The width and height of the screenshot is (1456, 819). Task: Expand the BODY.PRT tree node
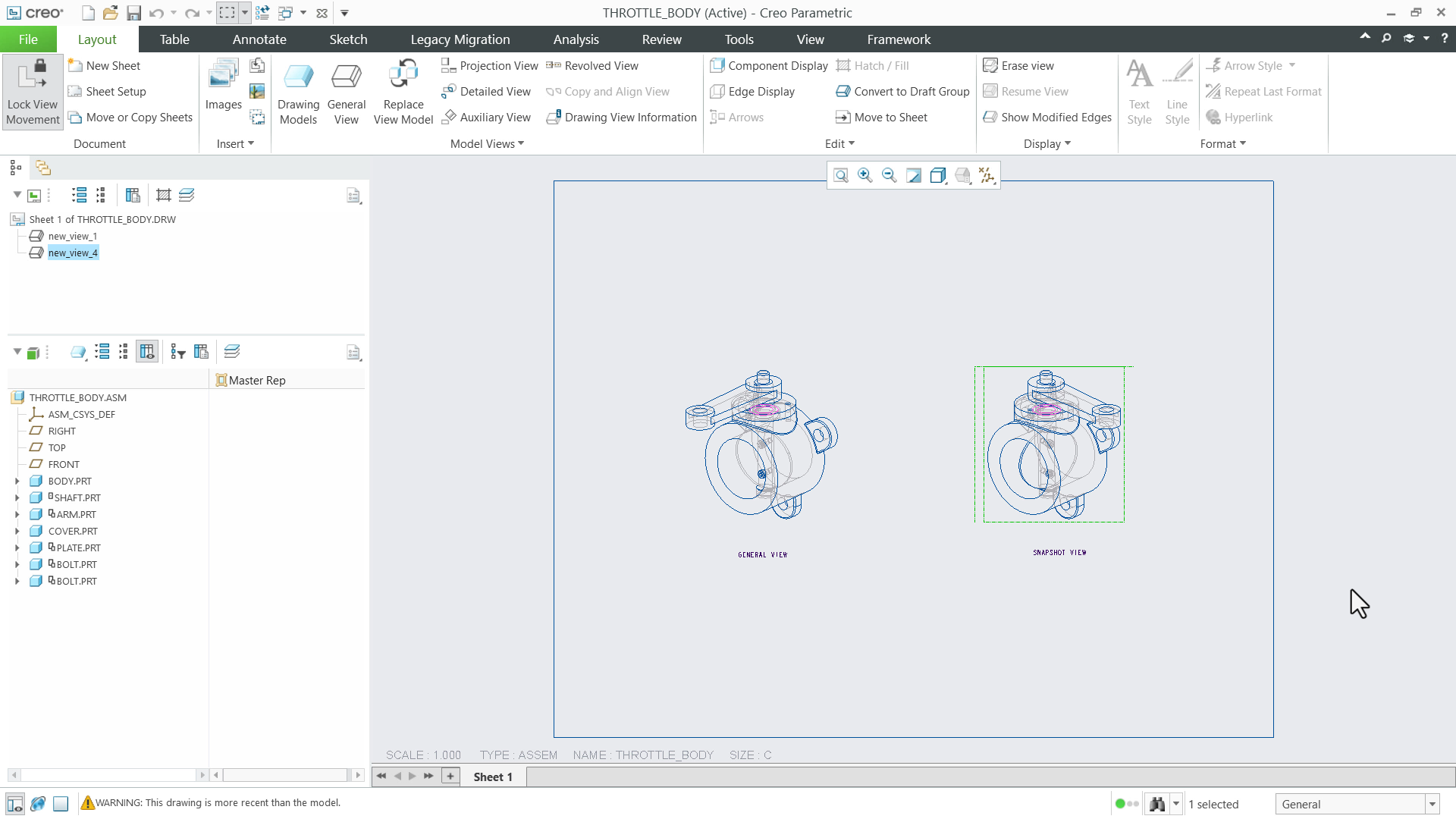tap(17, 480)
